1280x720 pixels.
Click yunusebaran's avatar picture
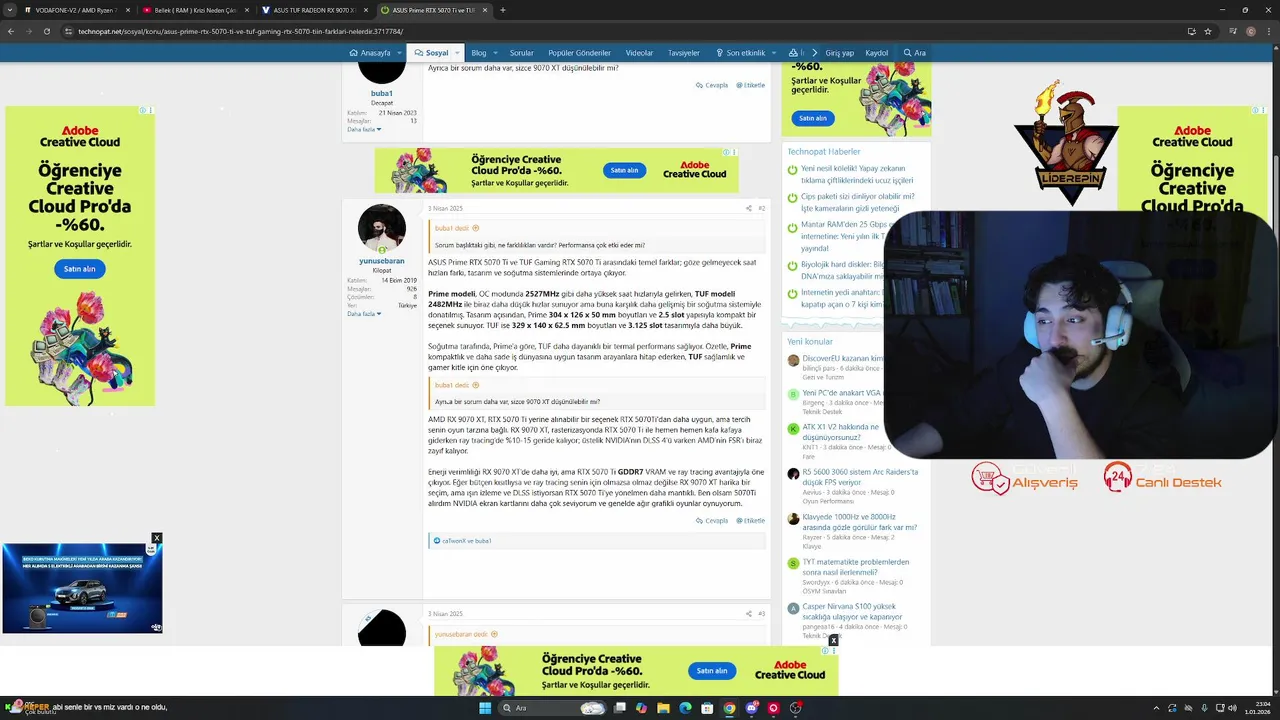[382, 228]
